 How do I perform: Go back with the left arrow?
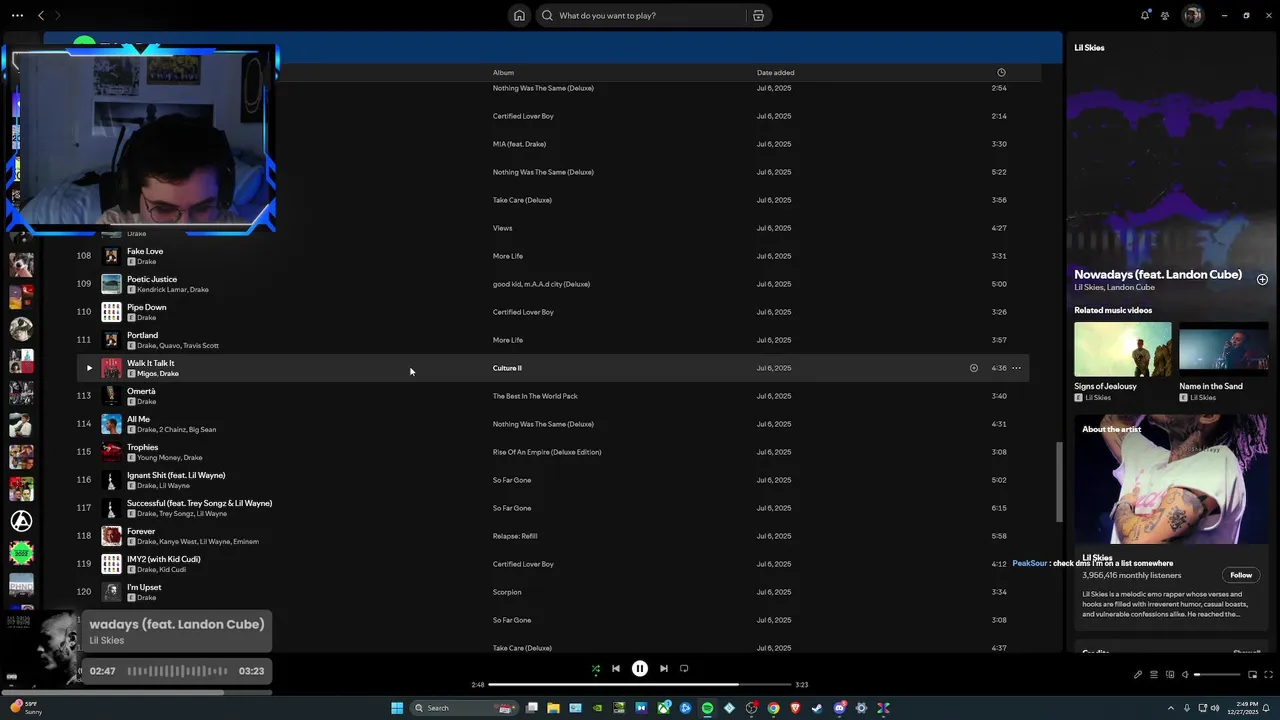(41, 15)
